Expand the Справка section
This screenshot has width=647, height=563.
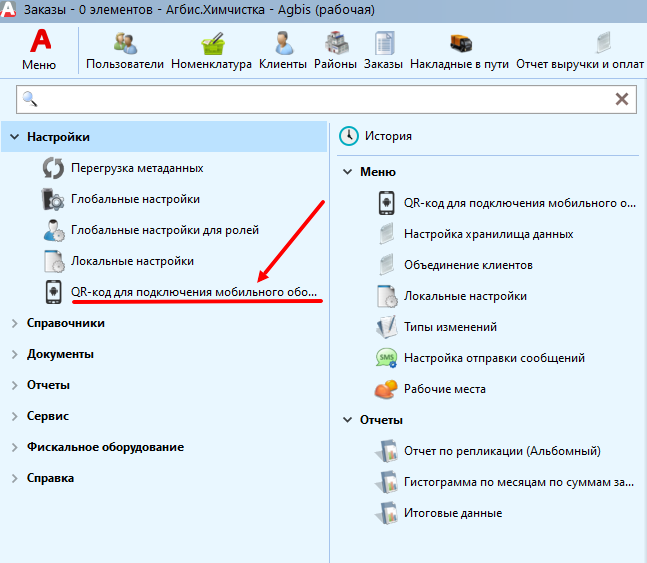(14, 478)
